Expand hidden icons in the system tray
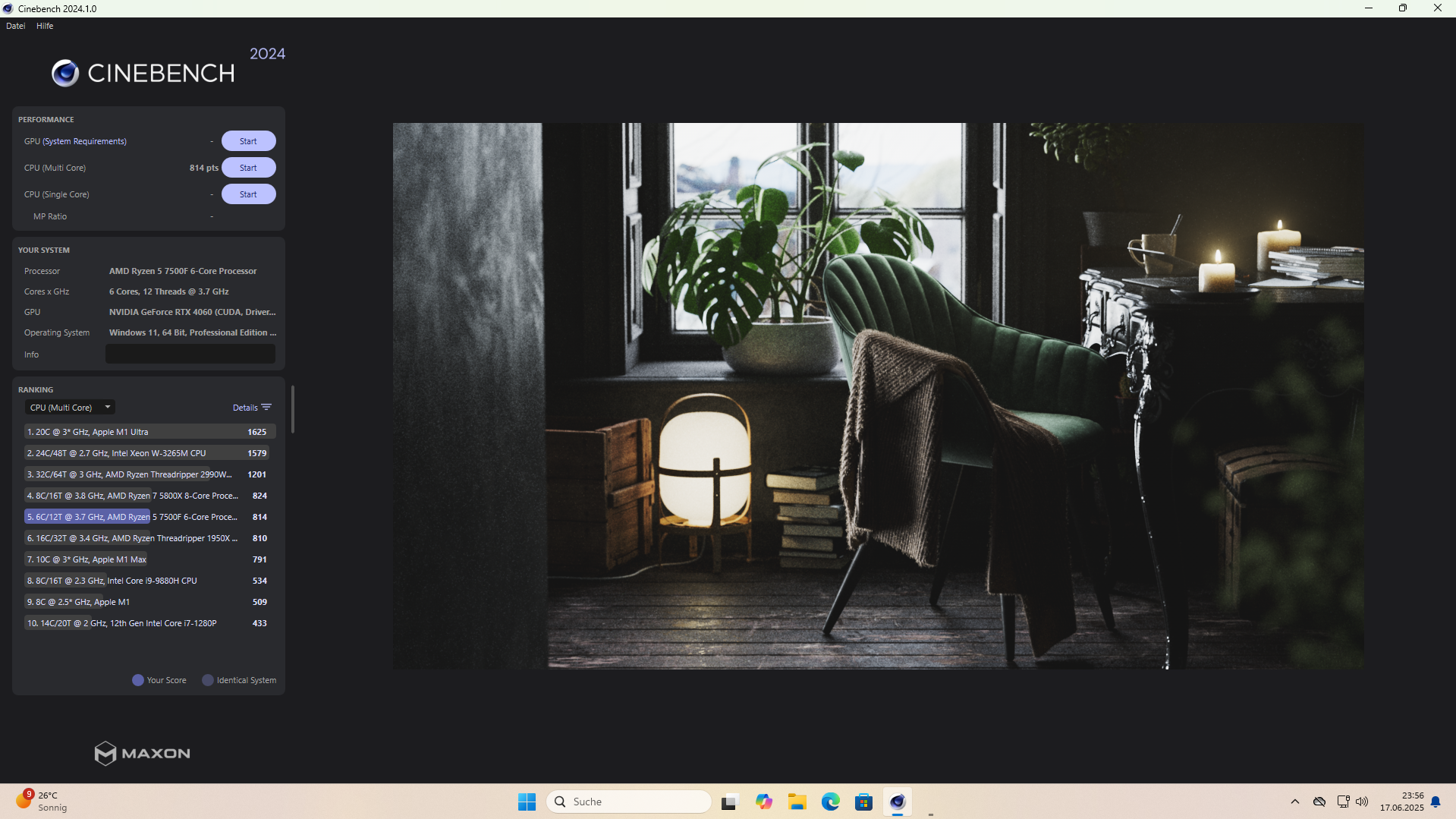The image size is (1456, 819). tap(1294, 801)
